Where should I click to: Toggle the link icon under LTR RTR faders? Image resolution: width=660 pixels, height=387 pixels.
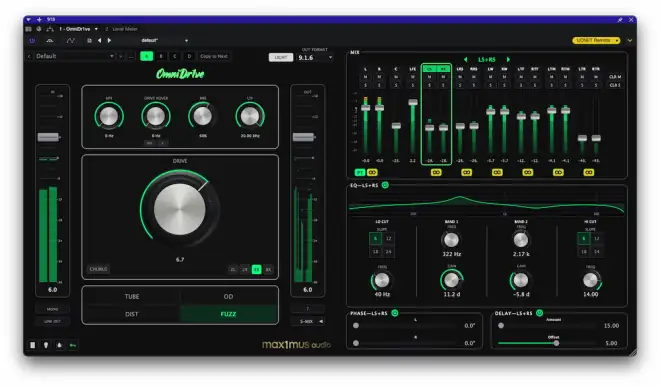pyautogui.click(x=588, y=172)
